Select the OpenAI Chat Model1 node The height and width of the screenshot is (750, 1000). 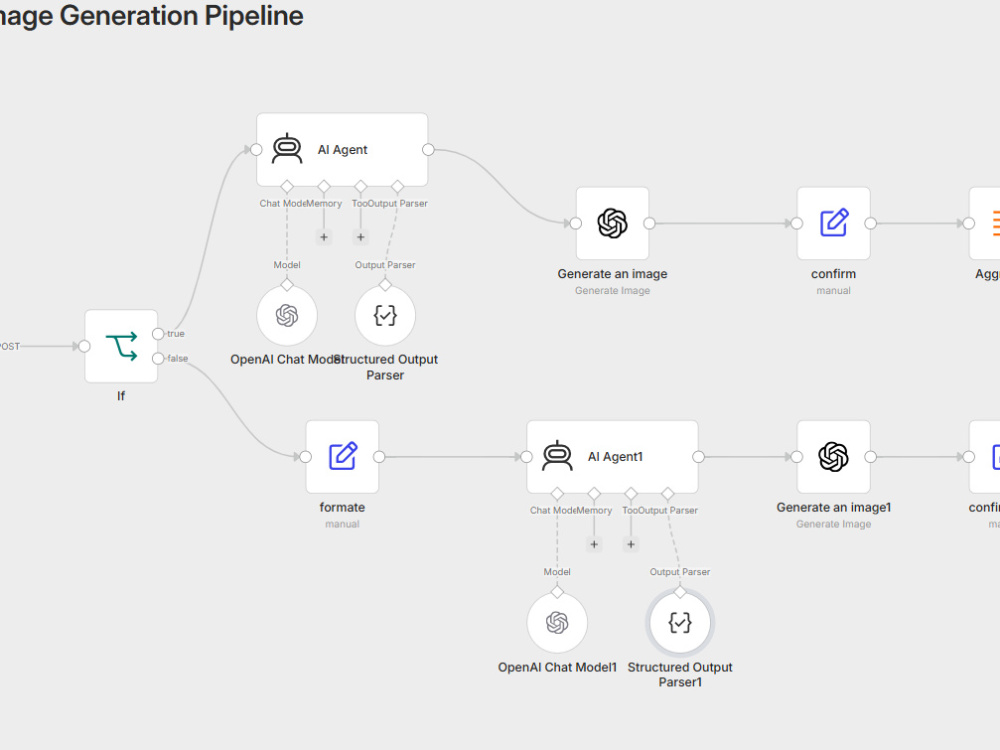(x=557, y=623)
